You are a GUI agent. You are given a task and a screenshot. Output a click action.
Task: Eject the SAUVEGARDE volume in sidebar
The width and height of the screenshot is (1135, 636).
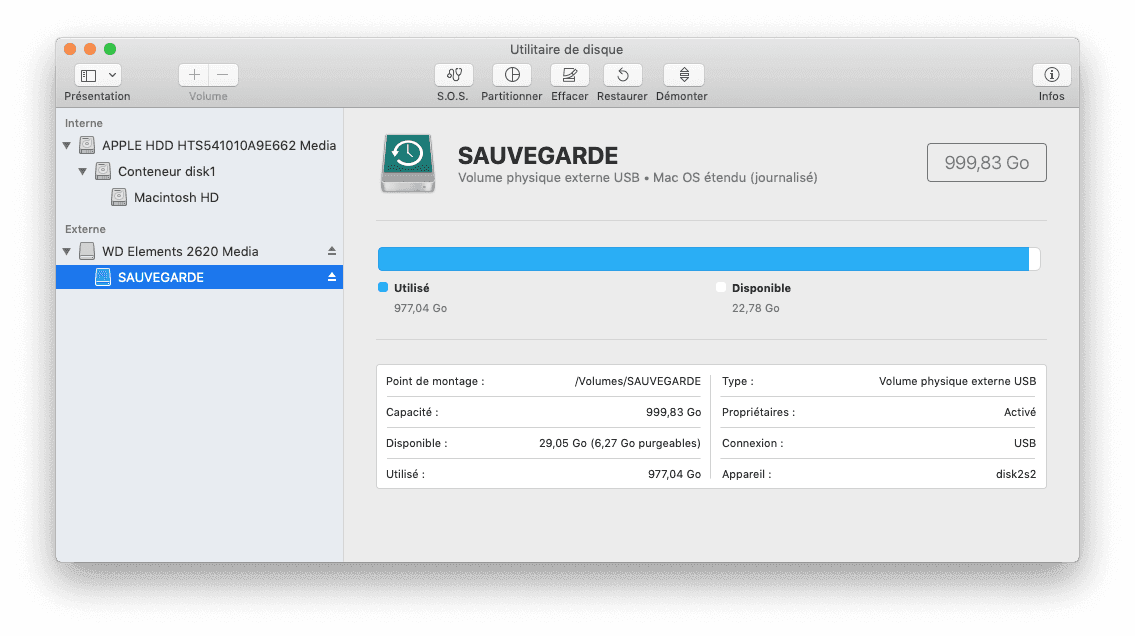click(x=332, y=277)
